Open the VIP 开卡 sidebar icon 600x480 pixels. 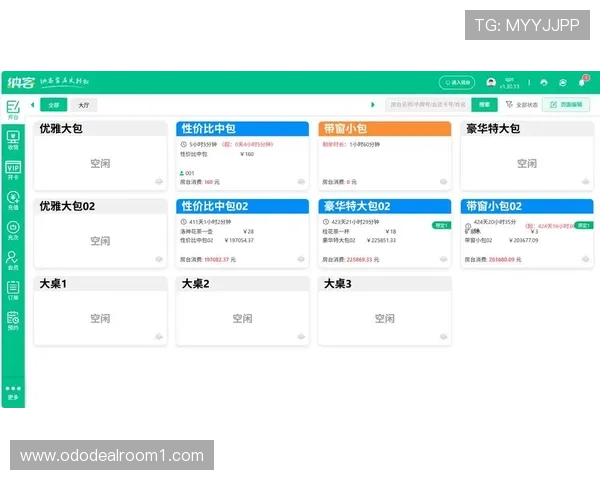click(13, 170)
